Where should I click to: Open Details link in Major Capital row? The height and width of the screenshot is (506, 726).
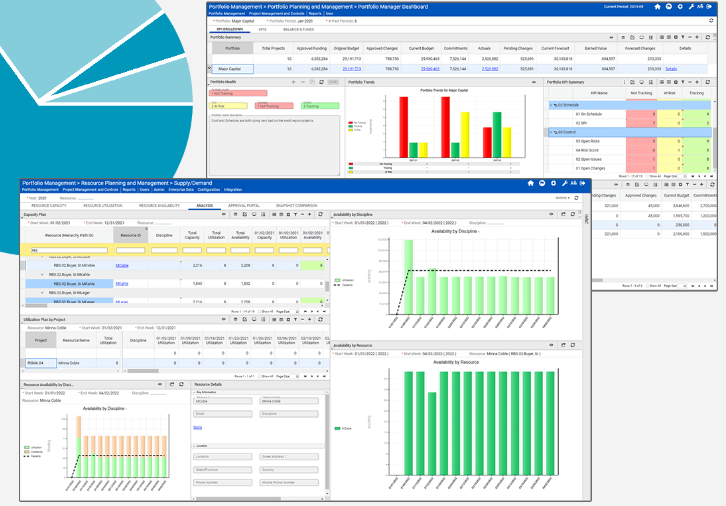[671, 69]
